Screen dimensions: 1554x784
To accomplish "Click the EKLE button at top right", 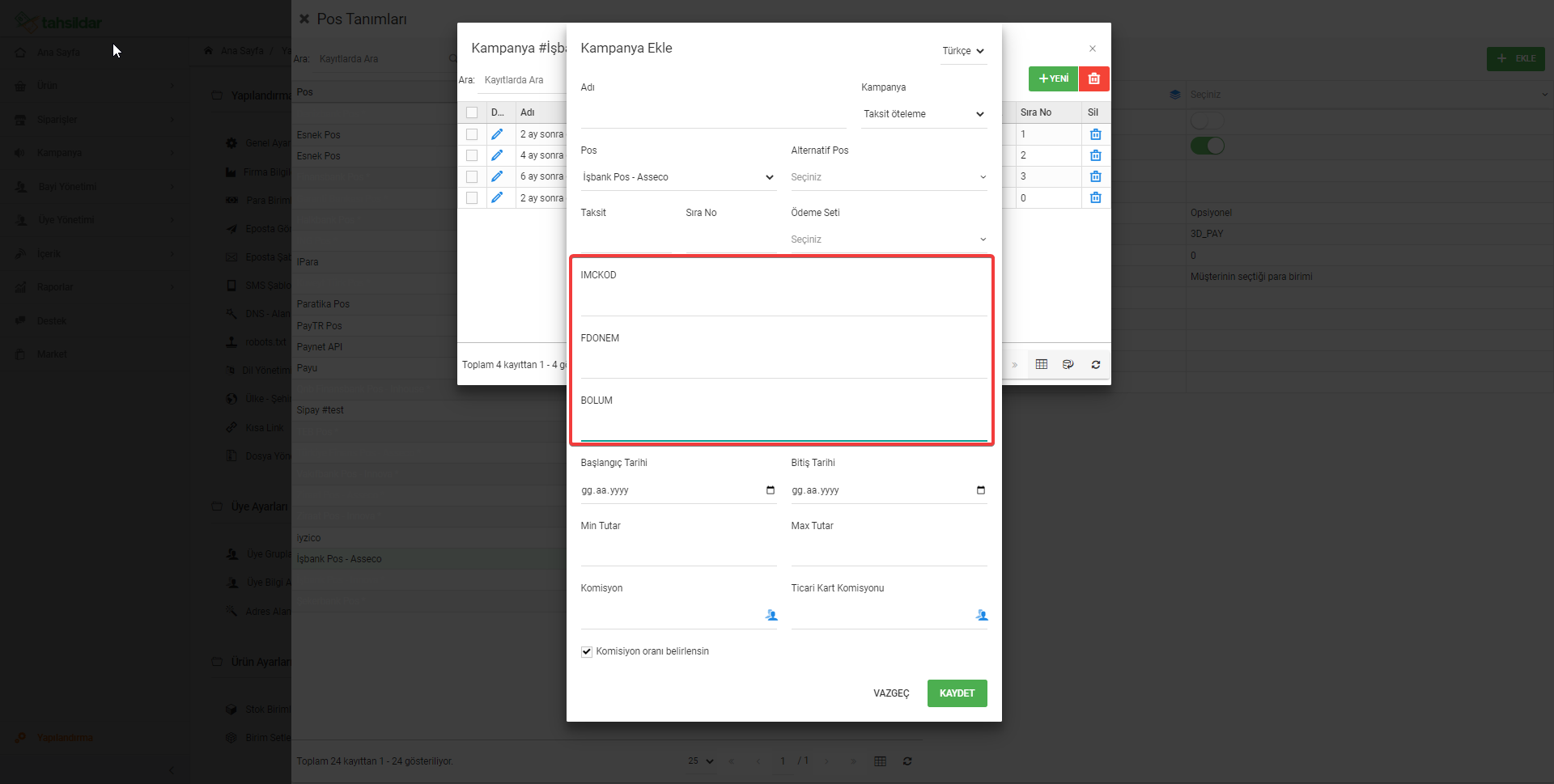I will coord(1516,58).
